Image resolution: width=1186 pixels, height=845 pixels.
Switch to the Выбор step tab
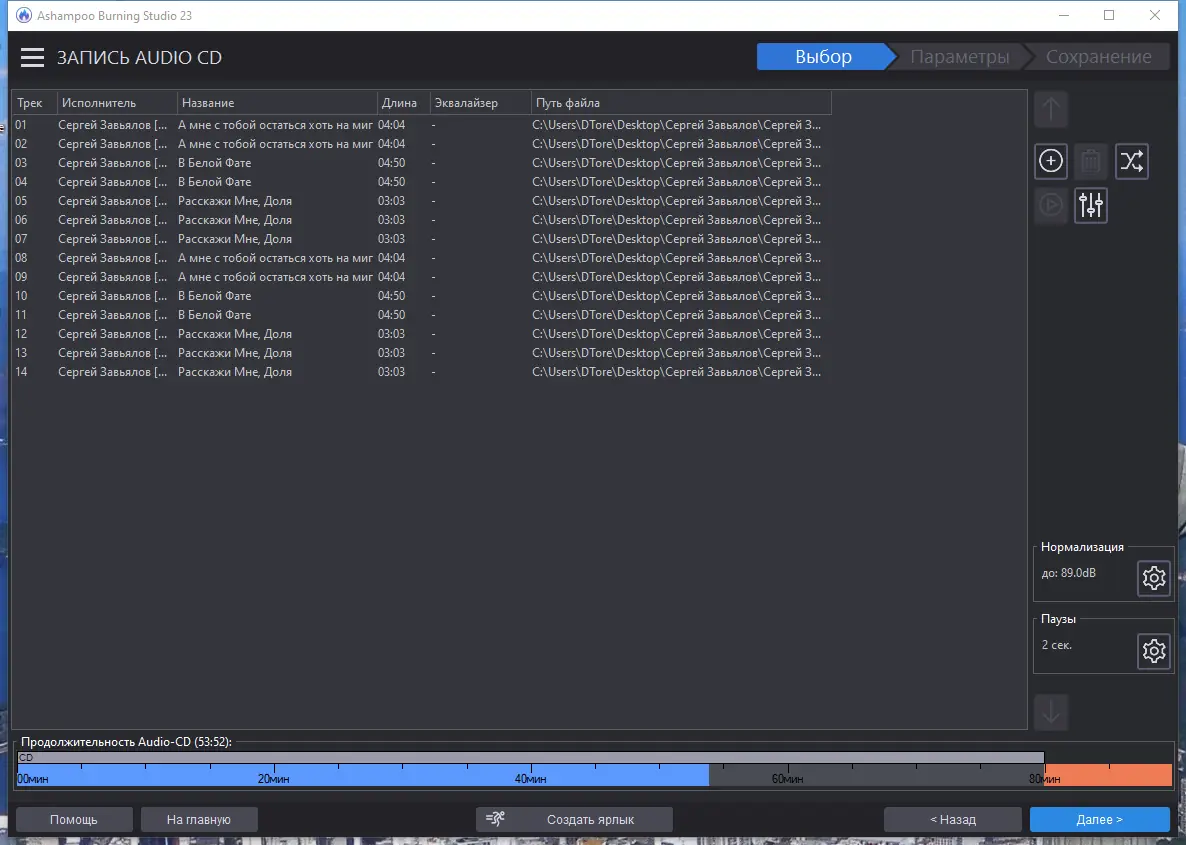click(x=824, y=57)
